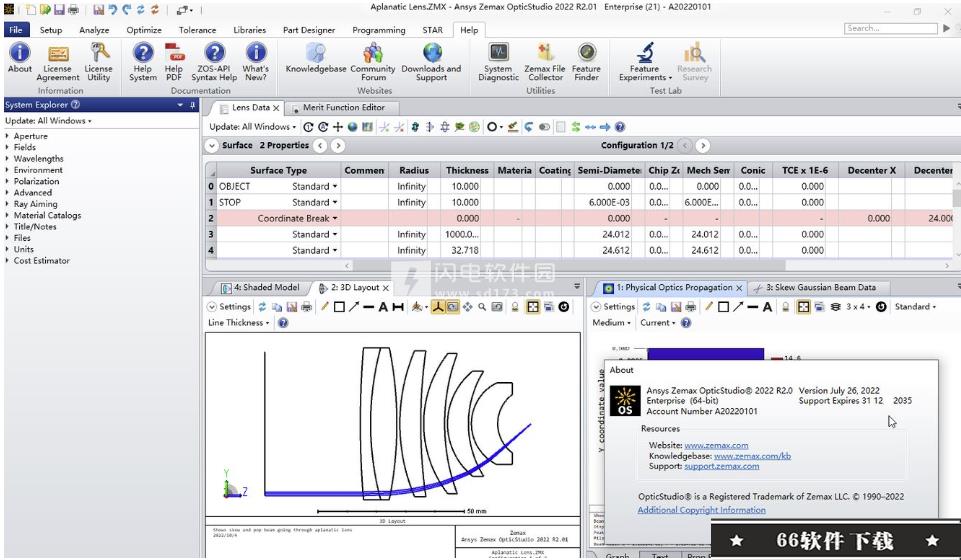Image resolution: width=961 pixels, height=560 pixels.
Task: Select pencil annotation tool in 3D Layout
Action: [x=324, y=307]
